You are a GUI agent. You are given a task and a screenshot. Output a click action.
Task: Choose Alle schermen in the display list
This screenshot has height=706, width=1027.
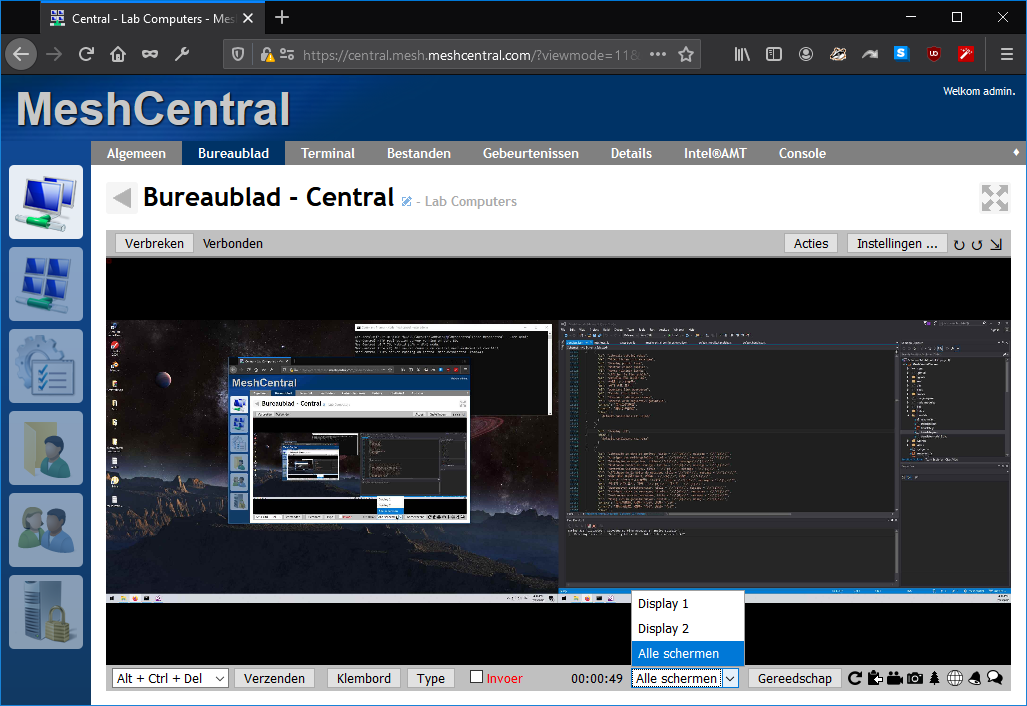click(688, 654)
